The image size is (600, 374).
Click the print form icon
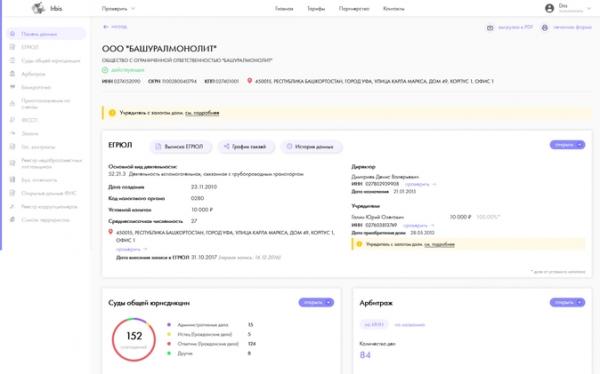[545, 28]
